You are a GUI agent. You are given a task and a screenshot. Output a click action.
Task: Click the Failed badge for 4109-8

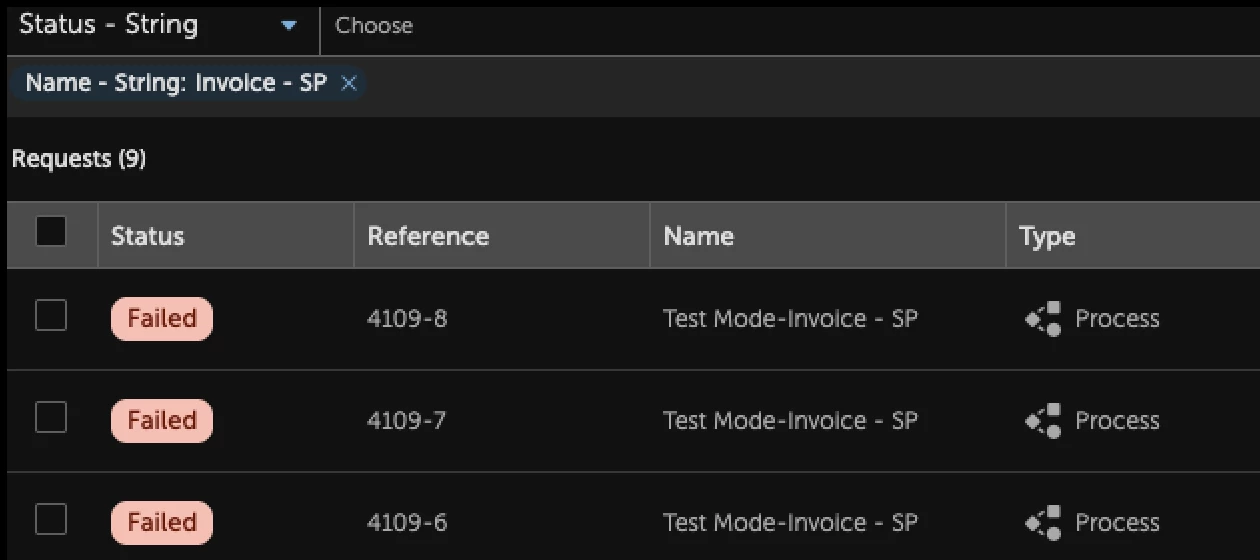point(162,319)
